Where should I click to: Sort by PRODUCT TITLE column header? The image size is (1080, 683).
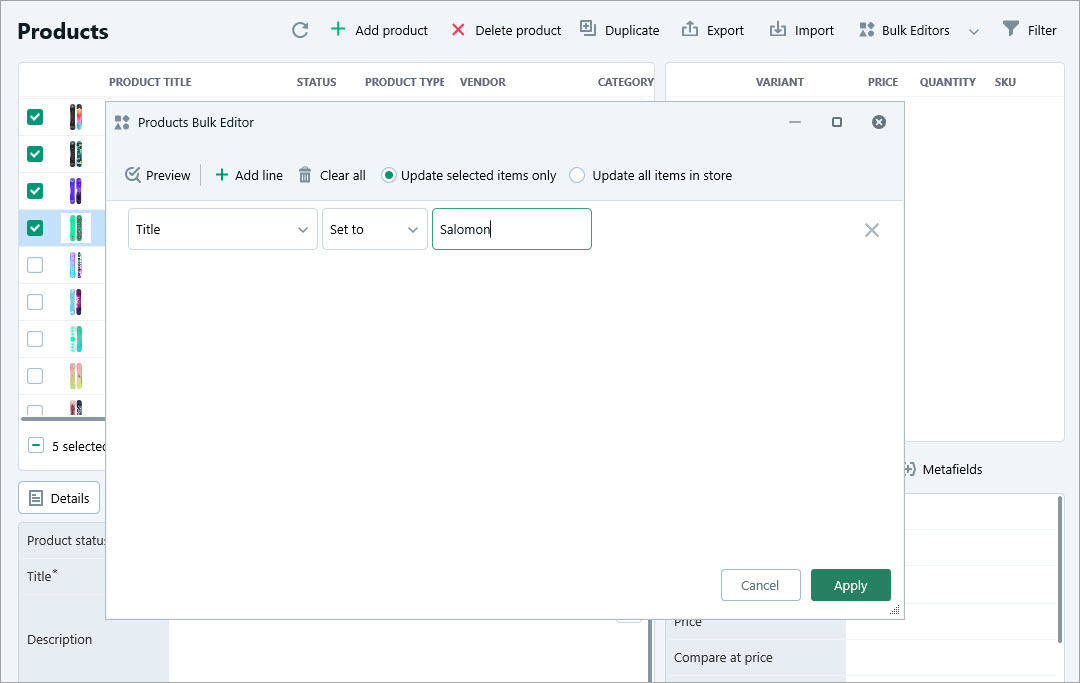pyautogui.click(x=150, y=82)
